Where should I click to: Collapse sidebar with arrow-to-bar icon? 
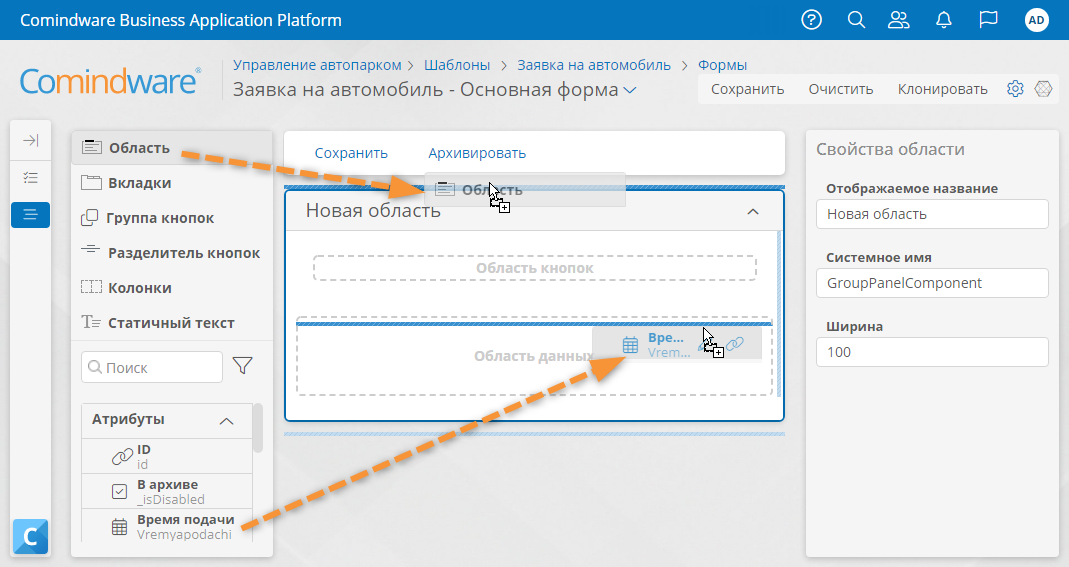coord(31,140)
